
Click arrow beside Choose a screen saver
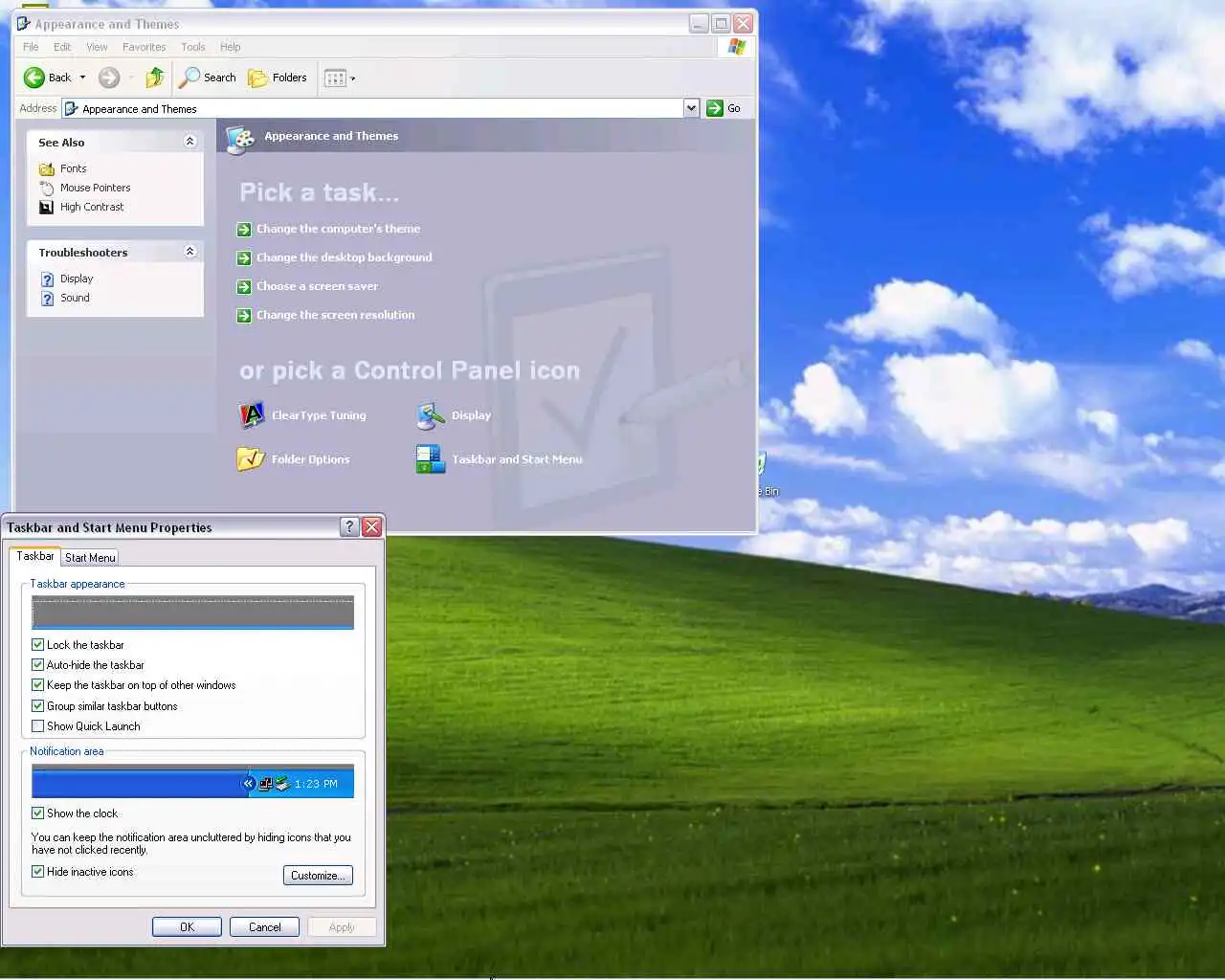tap(244, 286)
